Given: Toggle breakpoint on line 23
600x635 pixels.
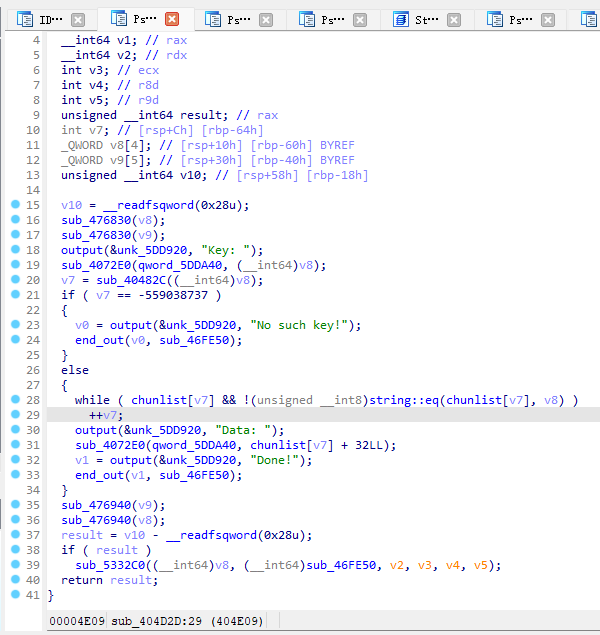Looking at the screenshot, I should [x=15, y=324].
